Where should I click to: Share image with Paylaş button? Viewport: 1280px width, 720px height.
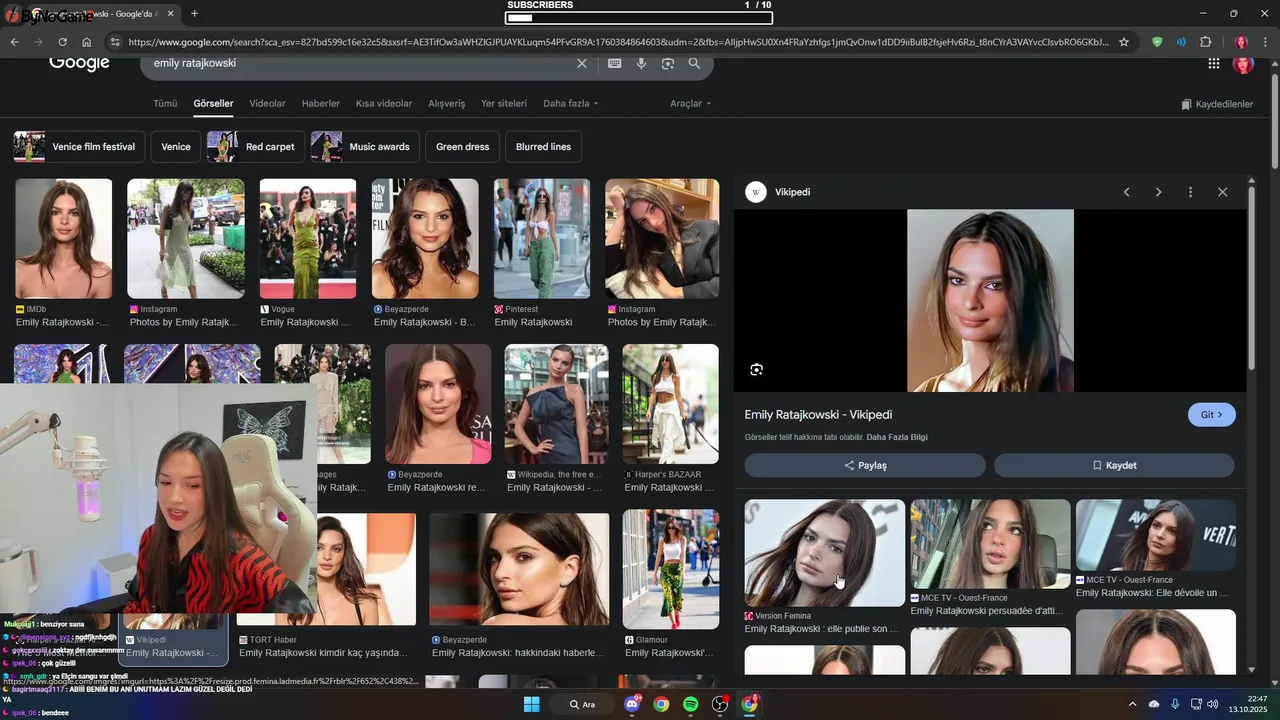click(865, 465)
